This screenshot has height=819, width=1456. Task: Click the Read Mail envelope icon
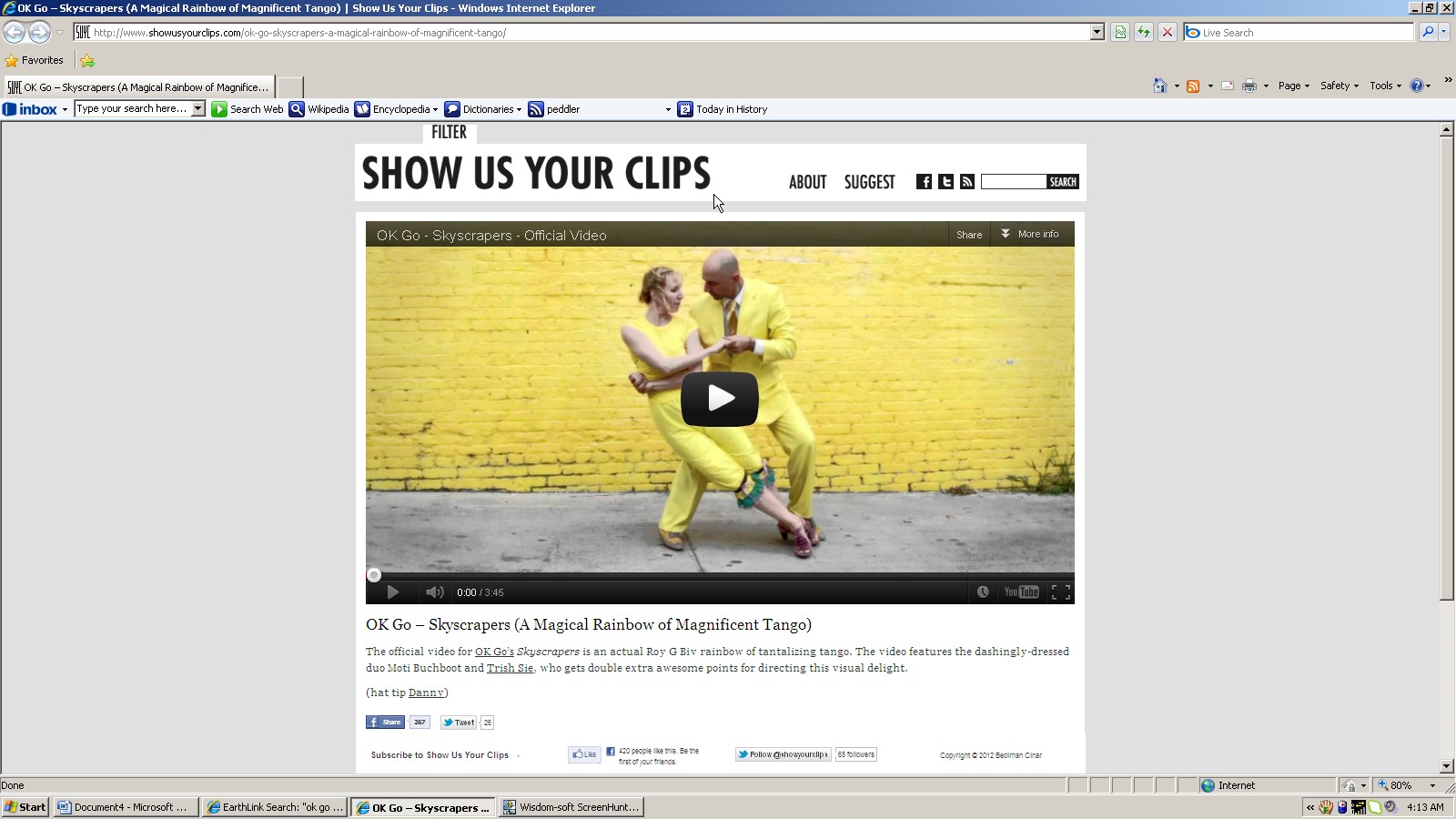(x=1228, y=86)
